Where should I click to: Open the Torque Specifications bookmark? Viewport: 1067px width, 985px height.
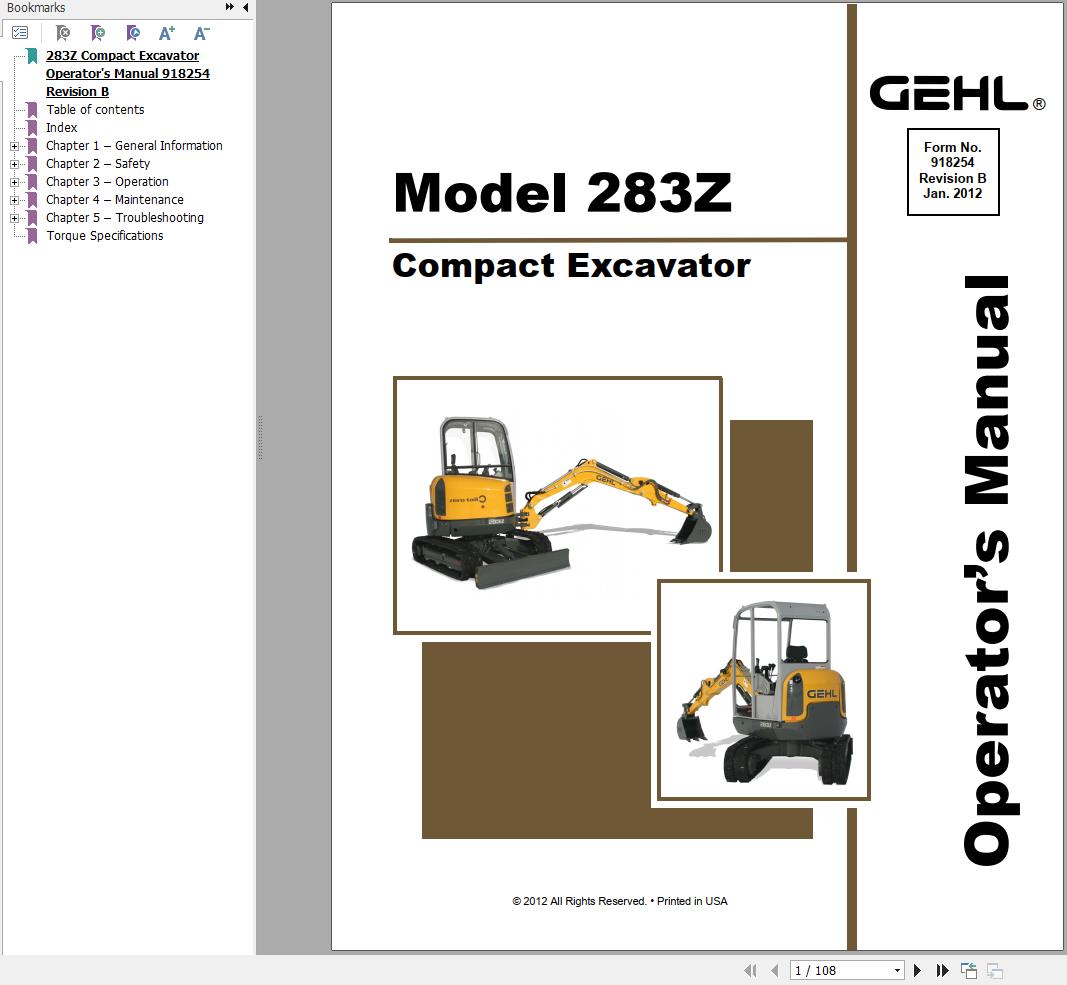(105, 236)
